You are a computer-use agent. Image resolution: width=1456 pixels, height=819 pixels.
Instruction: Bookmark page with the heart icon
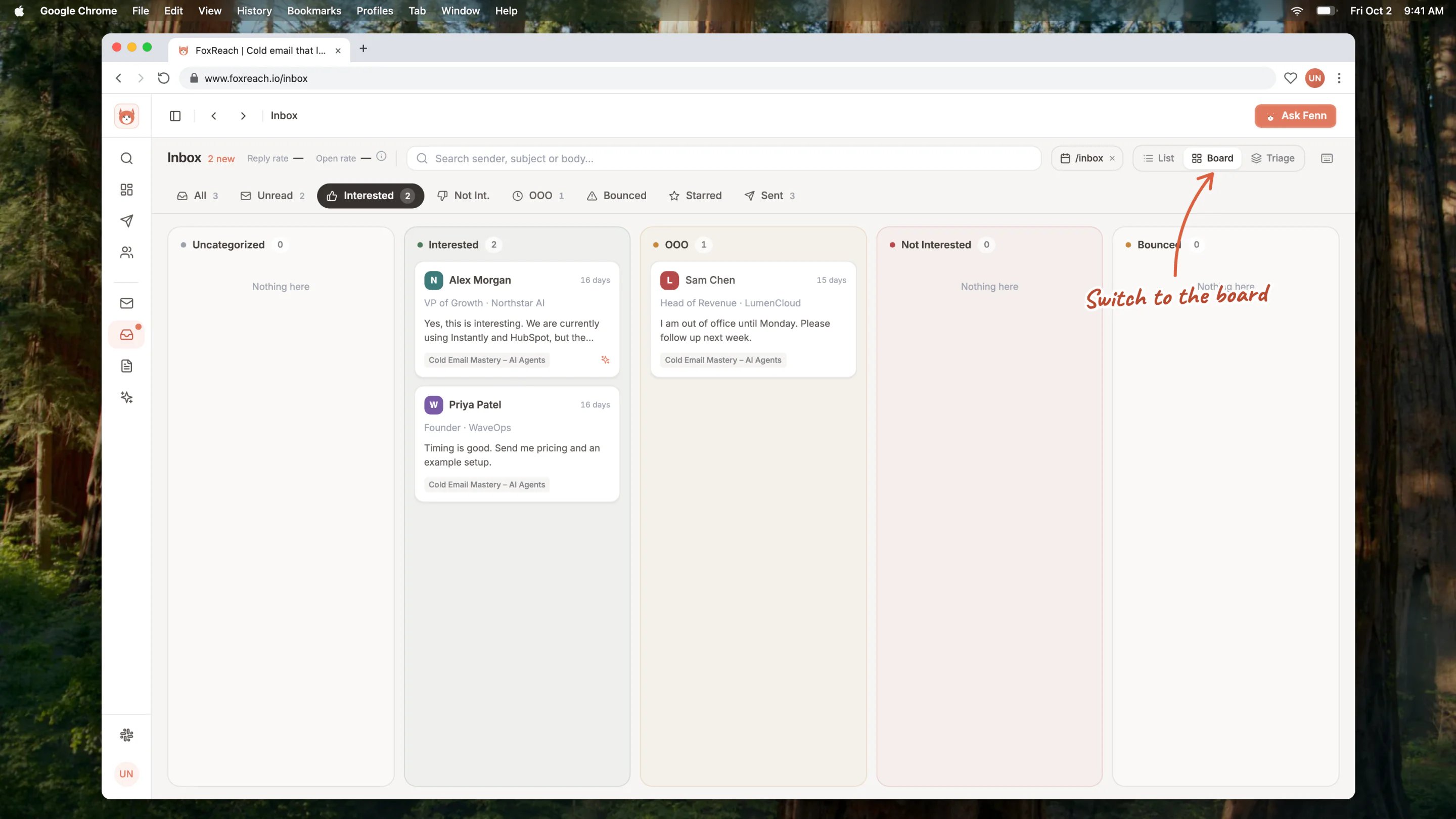tap(1290, 78)
